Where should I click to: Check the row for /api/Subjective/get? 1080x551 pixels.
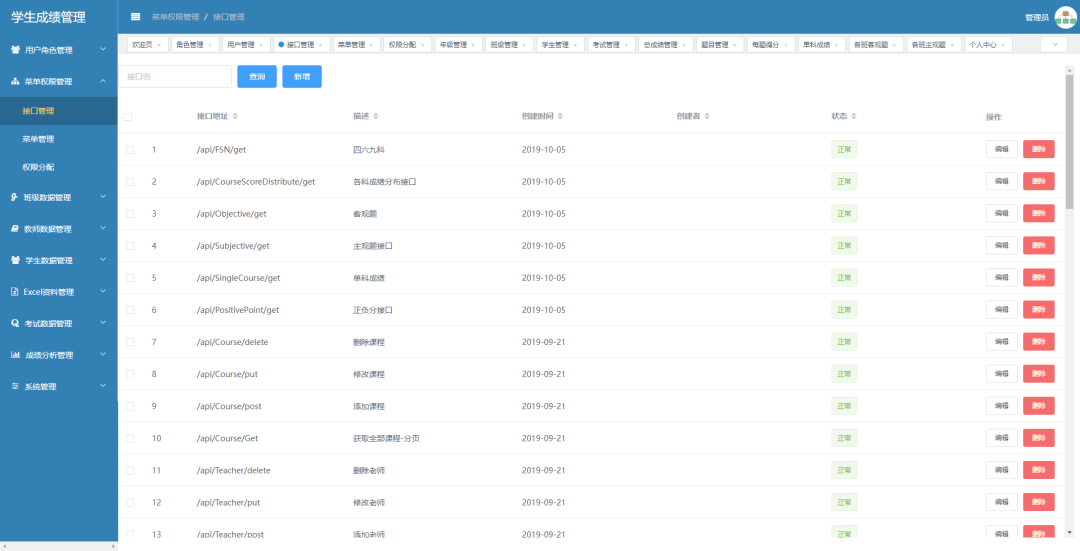click(x=130, y=246)
